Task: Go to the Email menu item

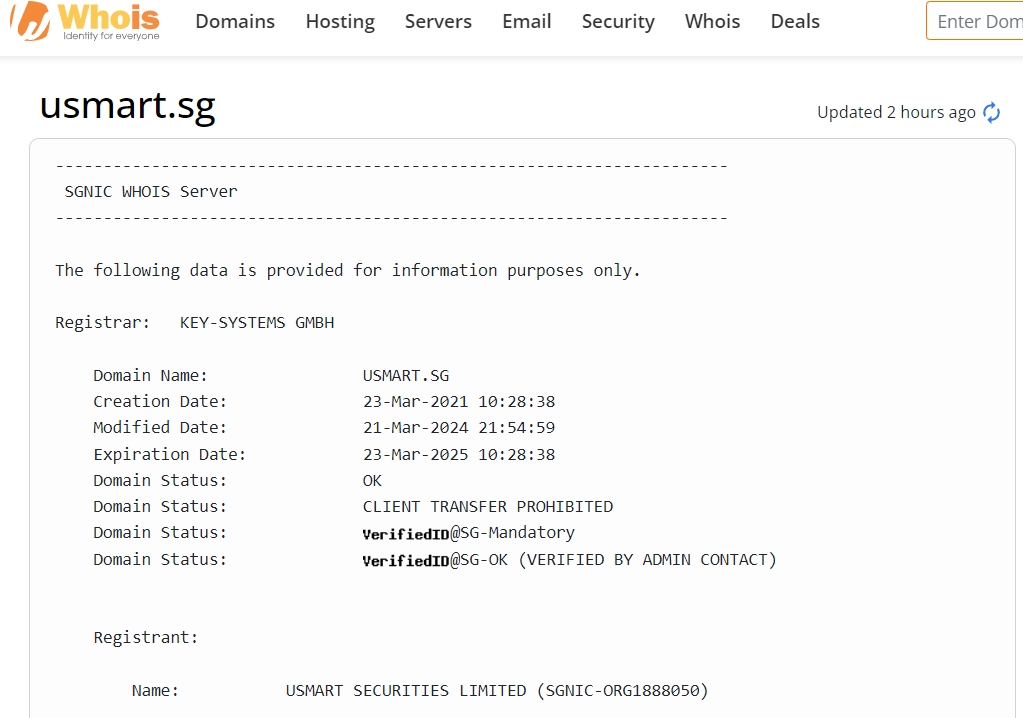Action: 526,21
